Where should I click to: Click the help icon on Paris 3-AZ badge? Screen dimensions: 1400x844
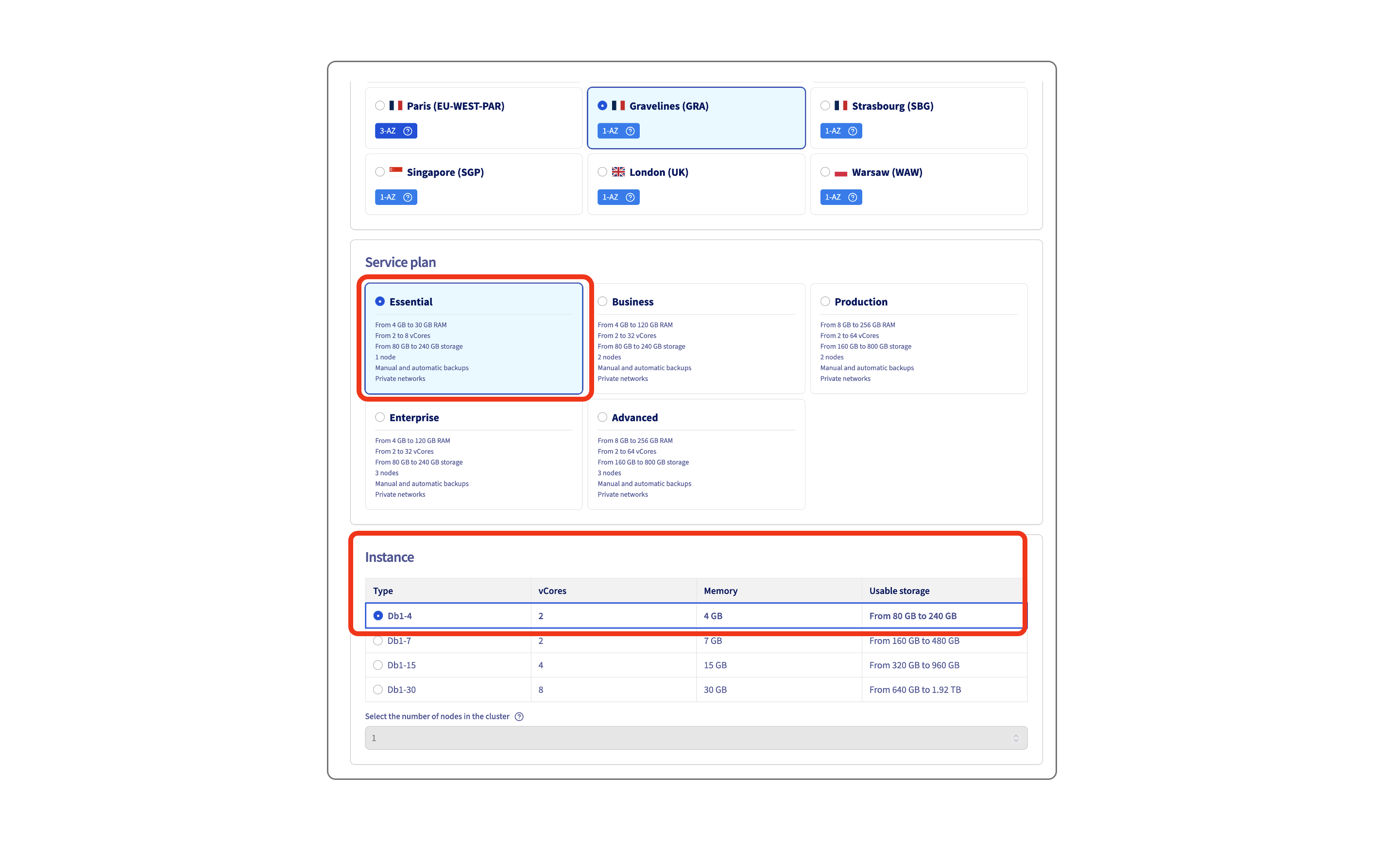click(408, 131)
